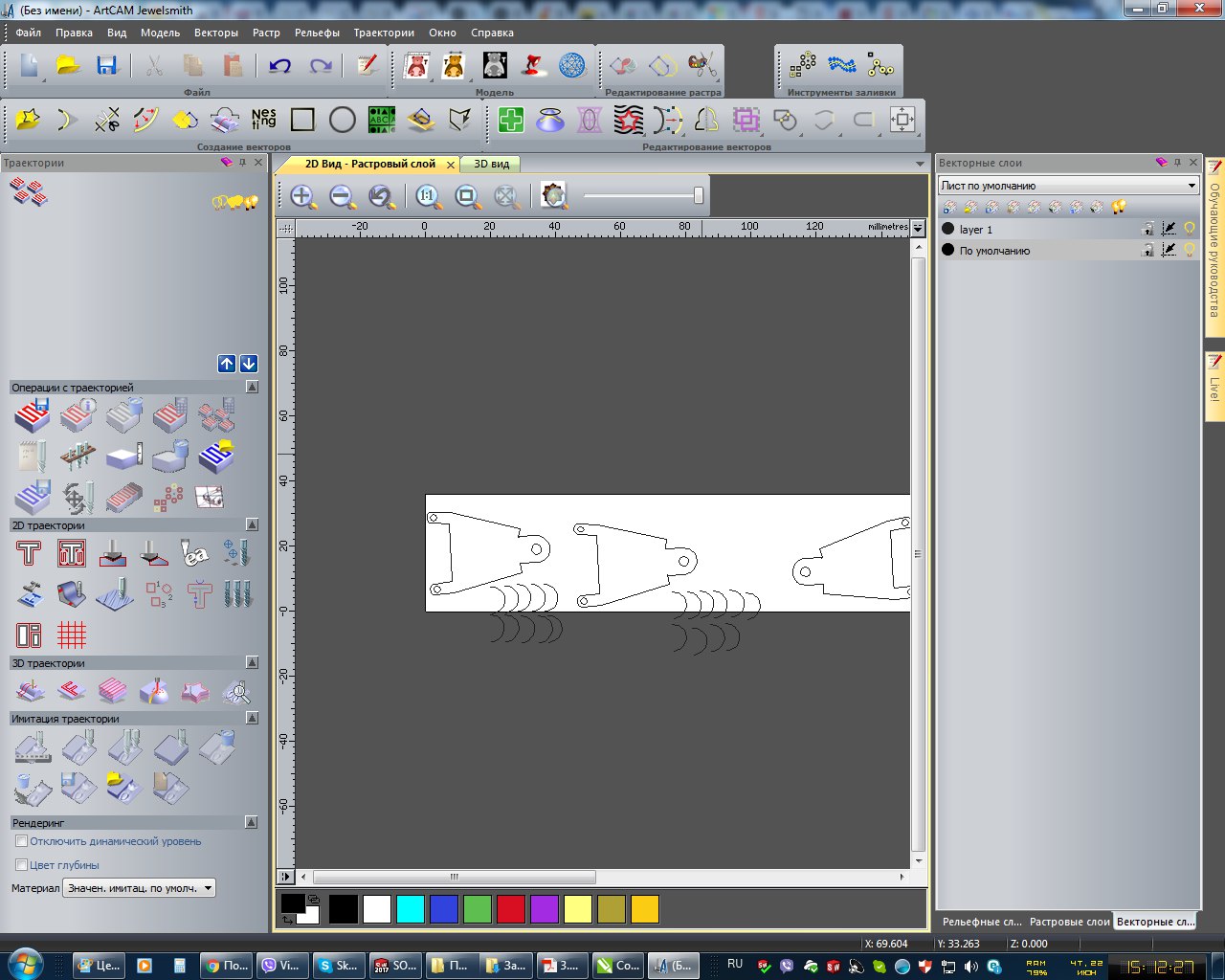Click the Windows Start button
Screen dimensions: 1225x980
coord(25,964)
